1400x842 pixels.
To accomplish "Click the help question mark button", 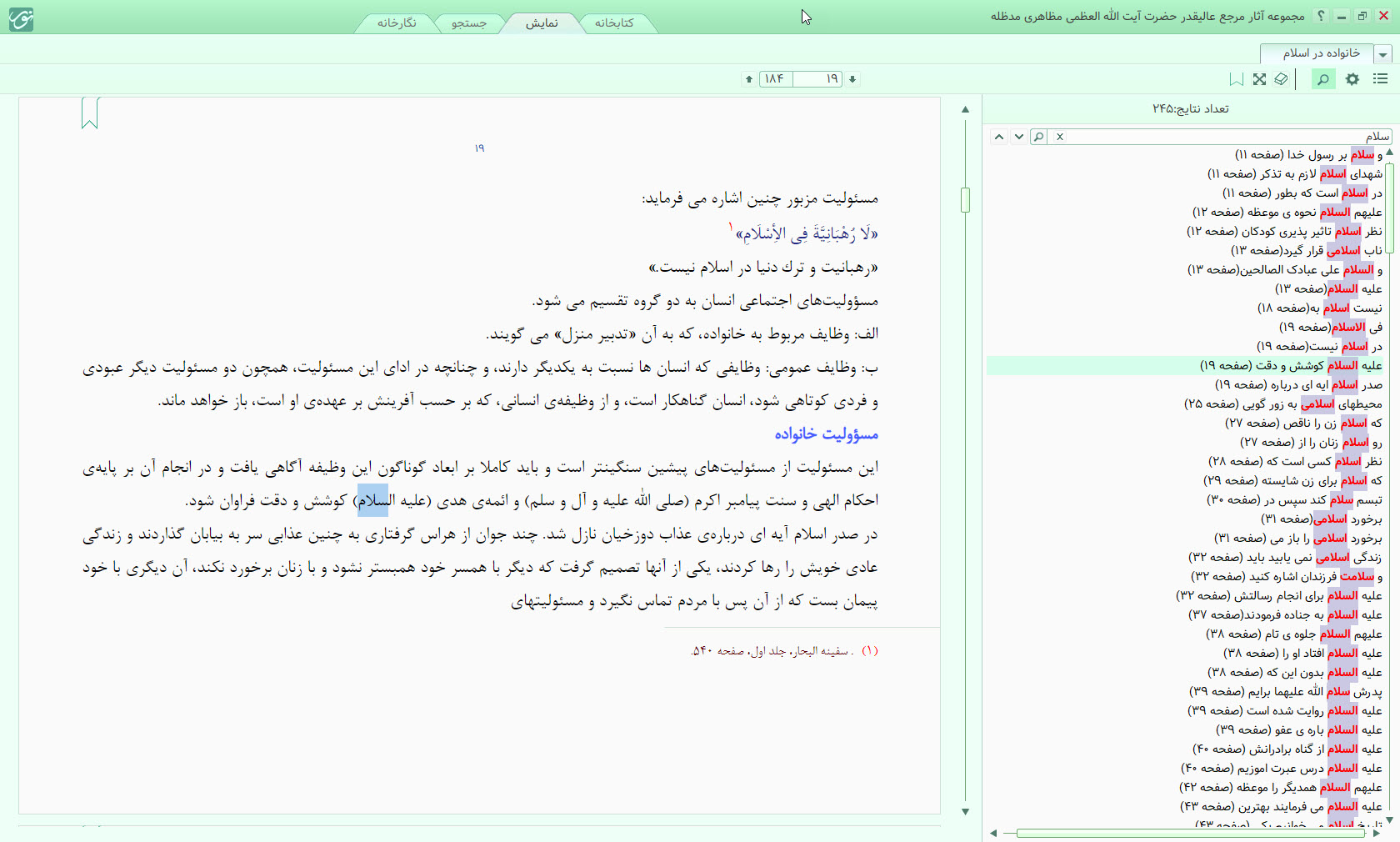I will pyautogui.click(x=1321, y=16).
